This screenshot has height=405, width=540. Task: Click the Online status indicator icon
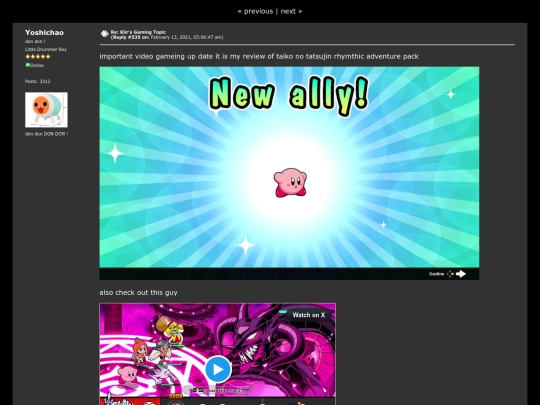[x=28, y=65]
